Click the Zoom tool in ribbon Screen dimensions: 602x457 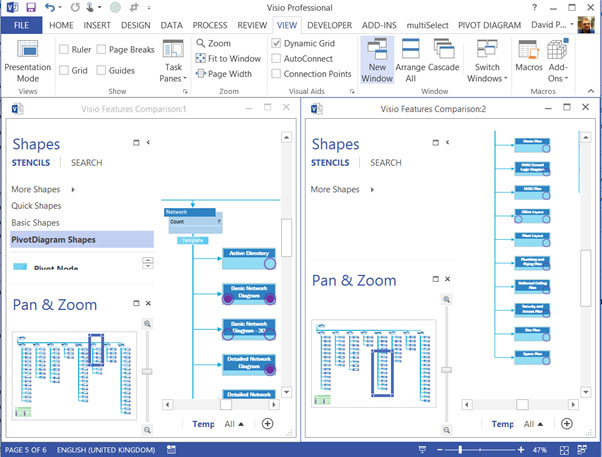pyautogui.click(x=214, y=43)
